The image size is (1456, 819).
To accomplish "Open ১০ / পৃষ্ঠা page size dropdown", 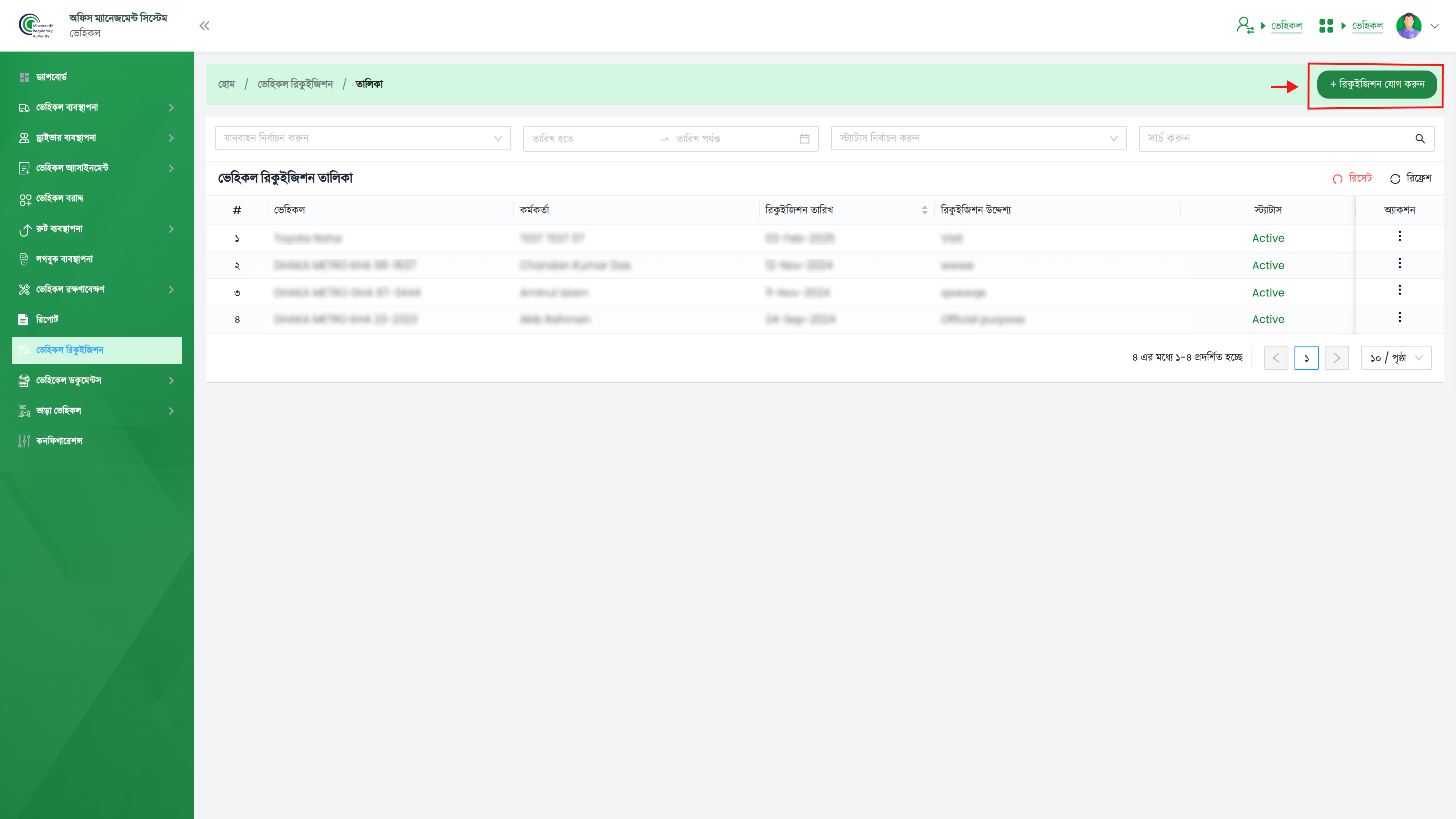I will (x=1396, y=358).
